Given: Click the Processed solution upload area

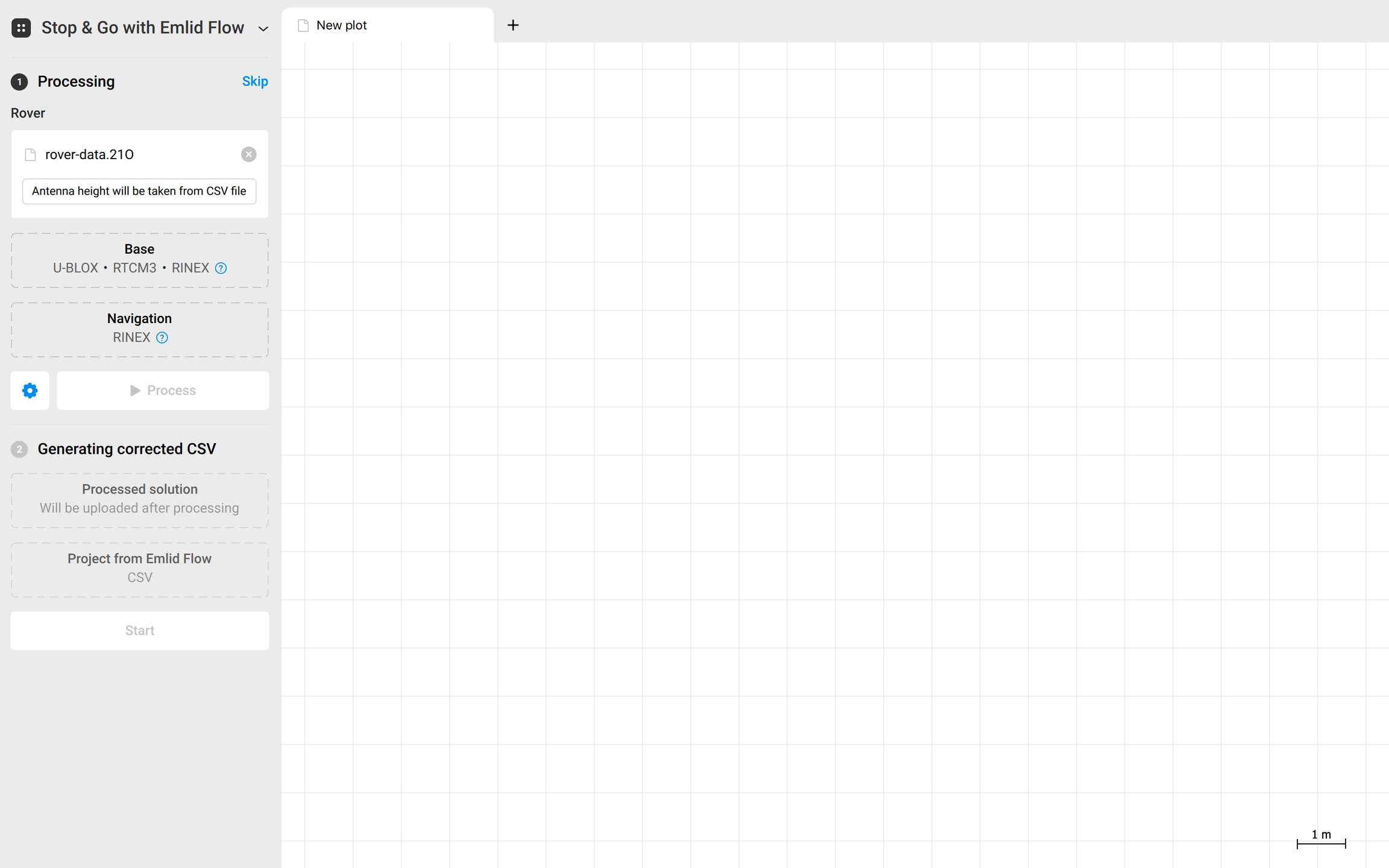Looking at the screenshot, I should (x=139, y=500).
